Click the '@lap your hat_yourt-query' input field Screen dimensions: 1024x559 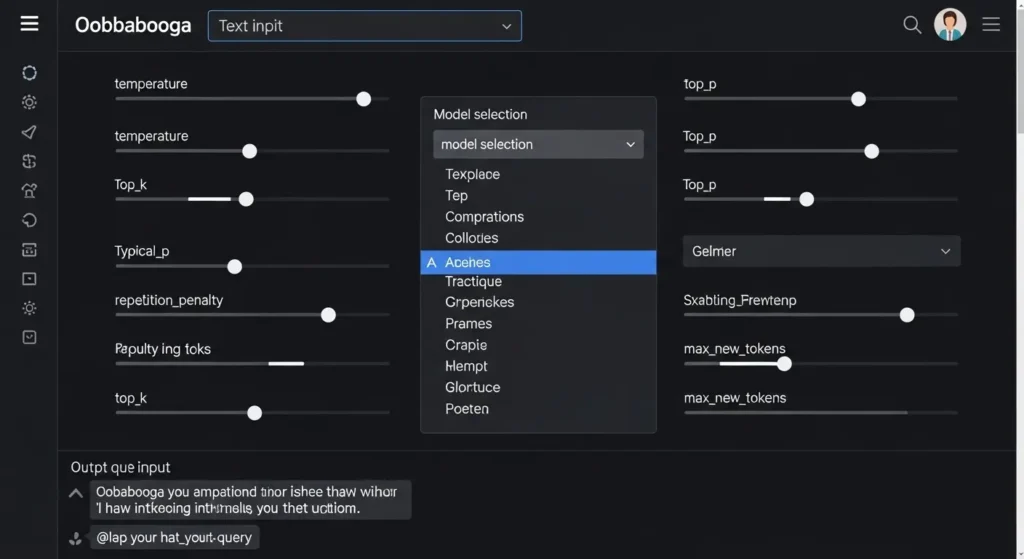click(174, 537)
